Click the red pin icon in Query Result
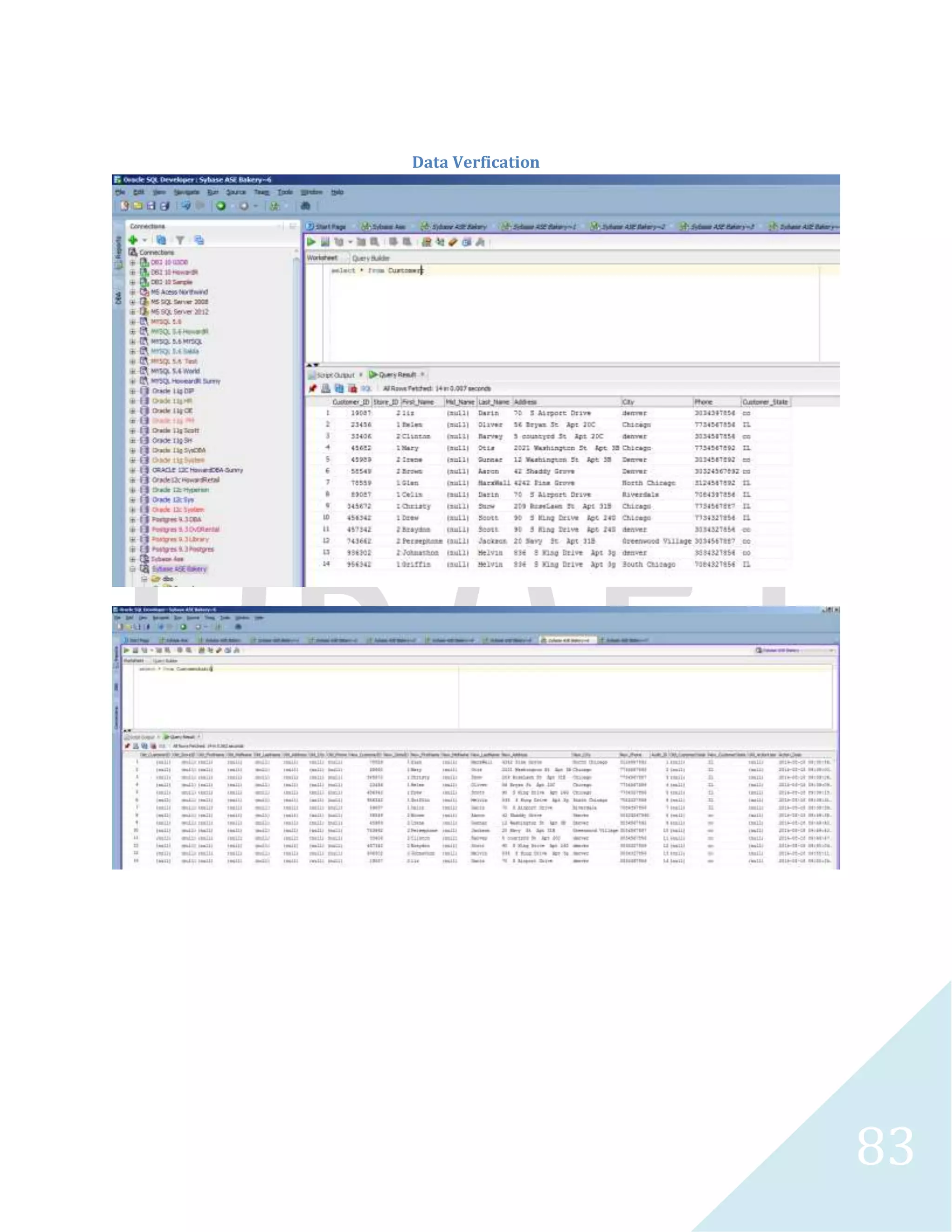 point(312,388)
